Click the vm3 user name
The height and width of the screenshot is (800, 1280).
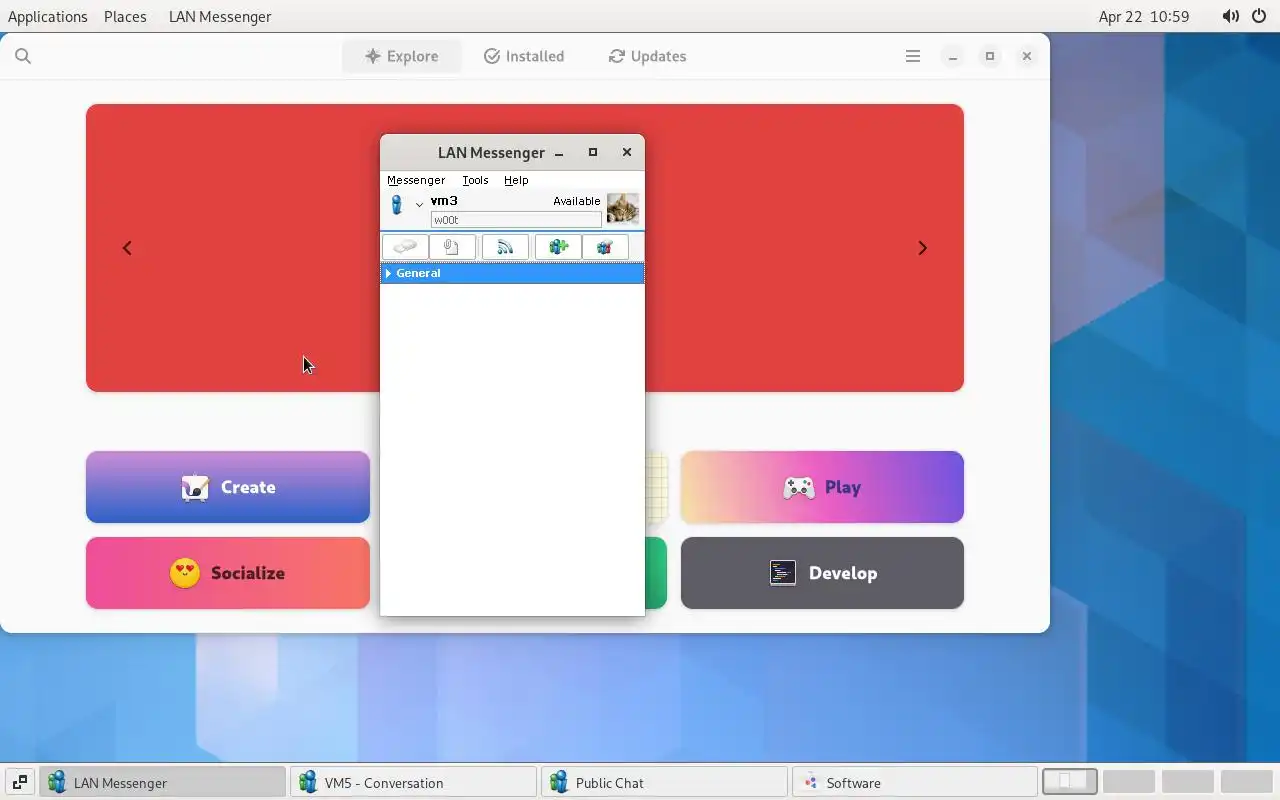(444, 200)
